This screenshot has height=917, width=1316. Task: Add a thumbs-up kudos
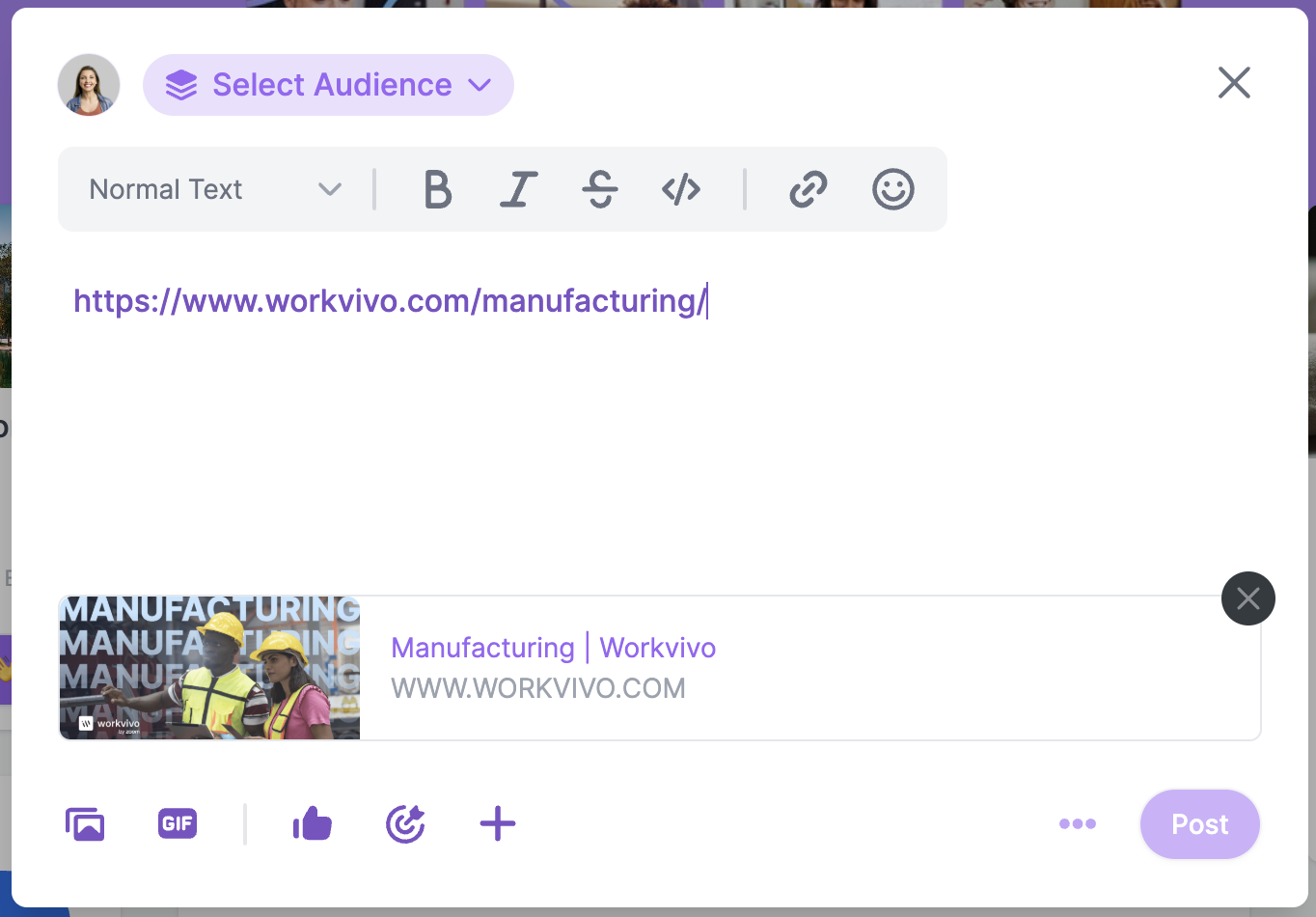pyautogui.click(x=313, y=824)
